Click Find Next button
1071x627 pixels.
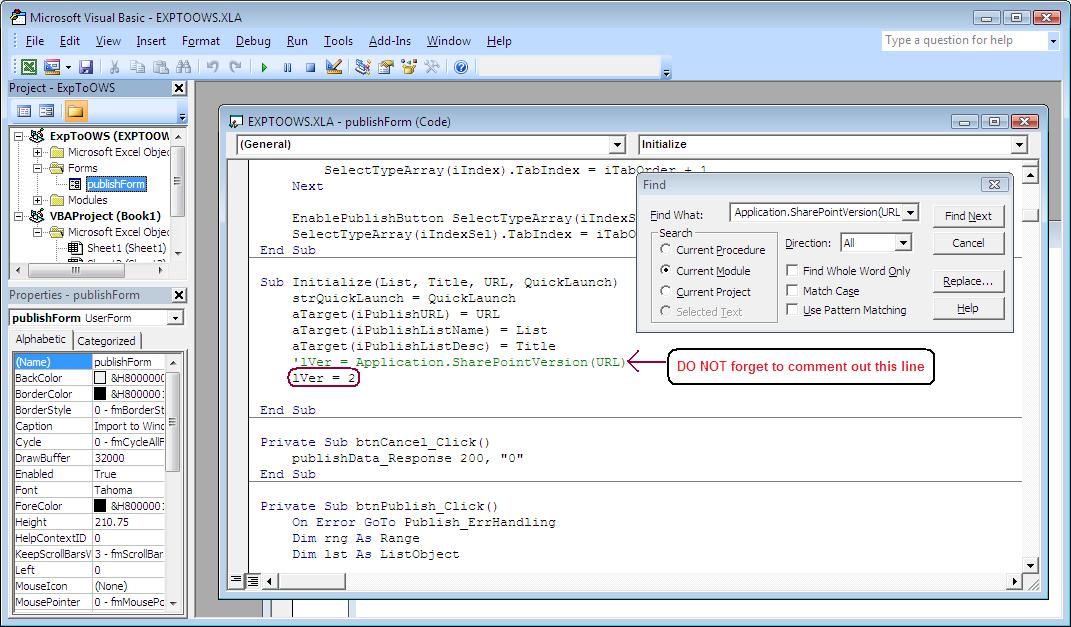pos(968,216)
